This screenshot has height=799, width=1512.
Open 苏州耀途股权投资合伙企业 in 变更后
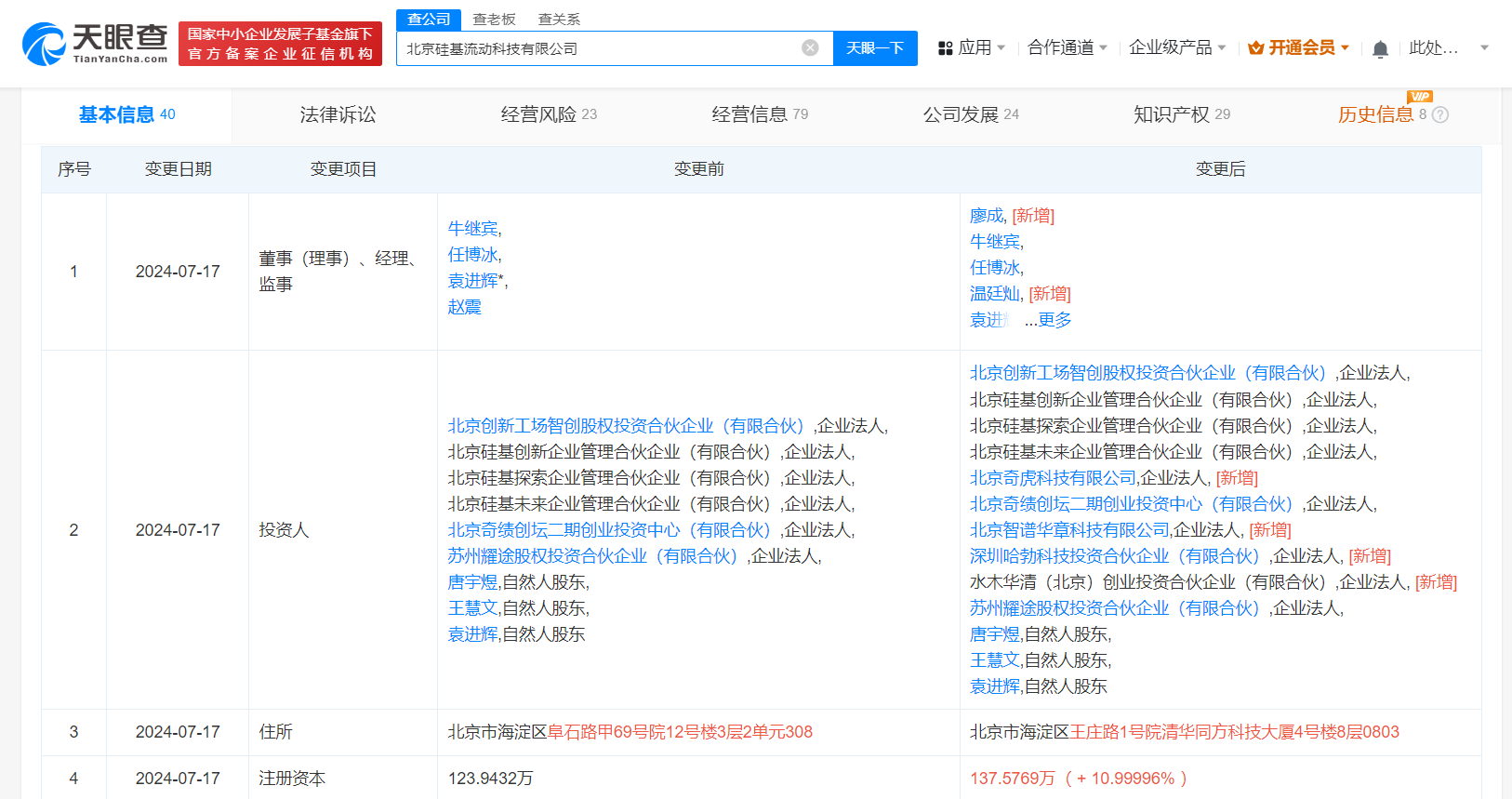point(1114,608)
